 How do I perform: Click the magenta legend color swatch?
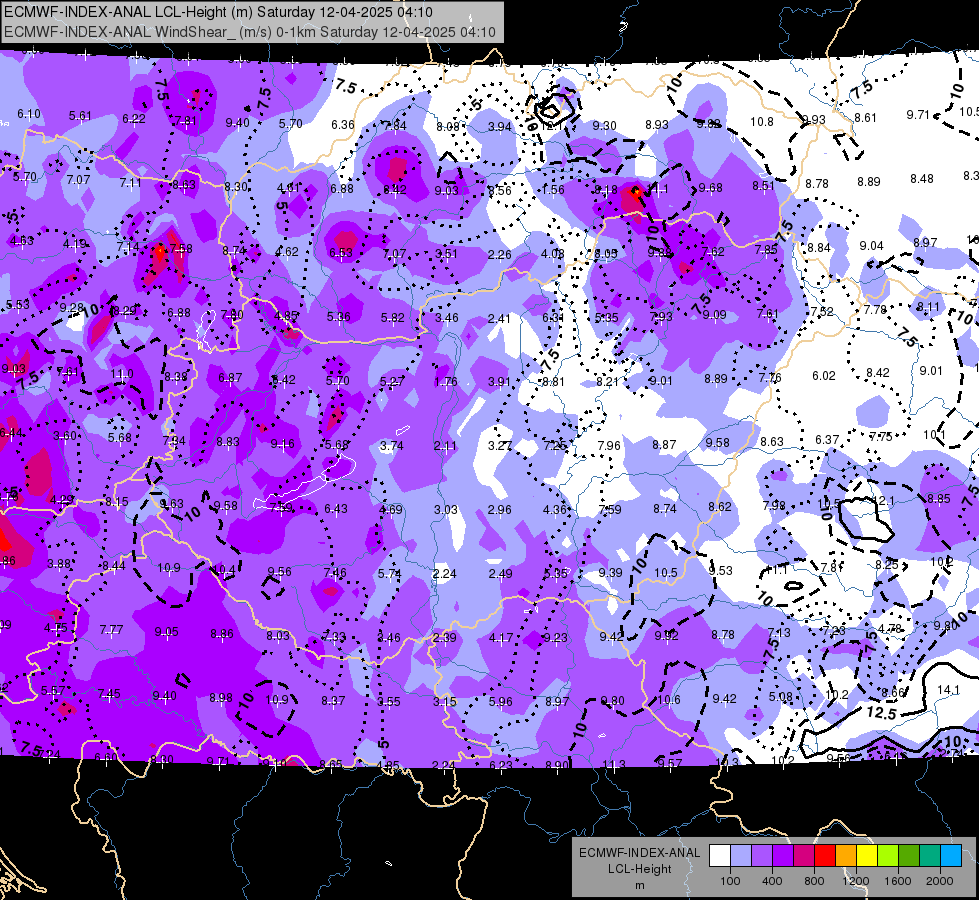pyautogui.click(x=804, y=856)
